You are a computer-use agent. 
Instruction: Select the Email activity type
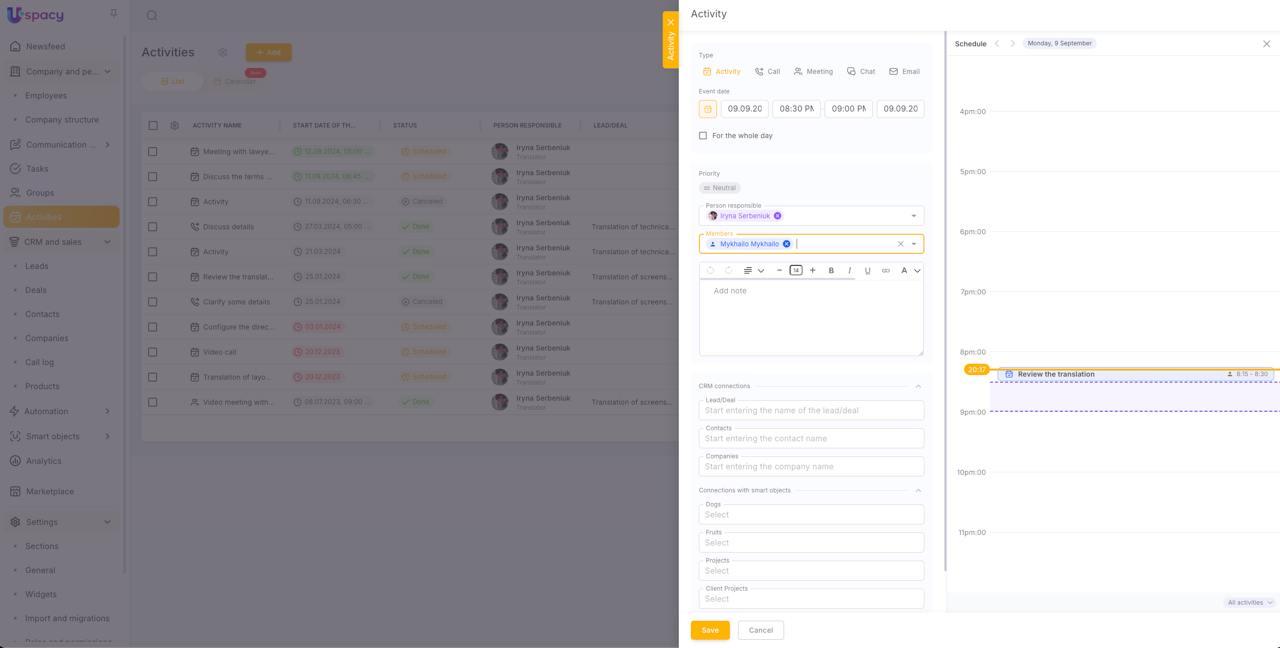tap(904, 72)
